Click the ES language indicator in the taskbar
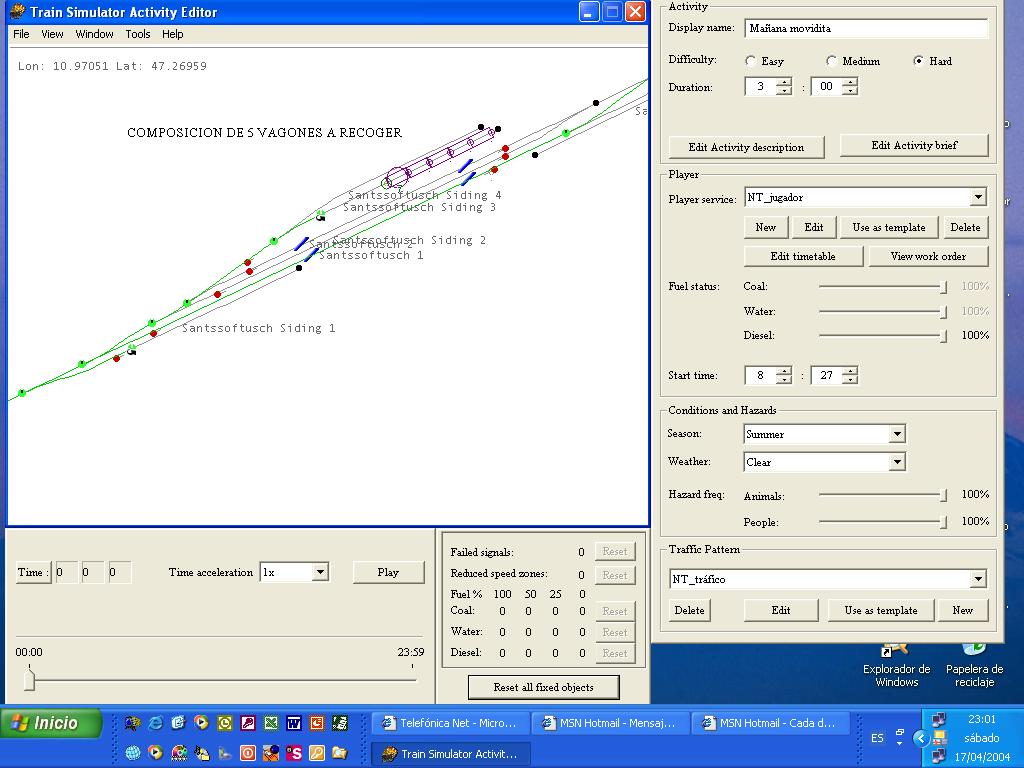Viewport: 1024px width, 768px height. (877, 738)
